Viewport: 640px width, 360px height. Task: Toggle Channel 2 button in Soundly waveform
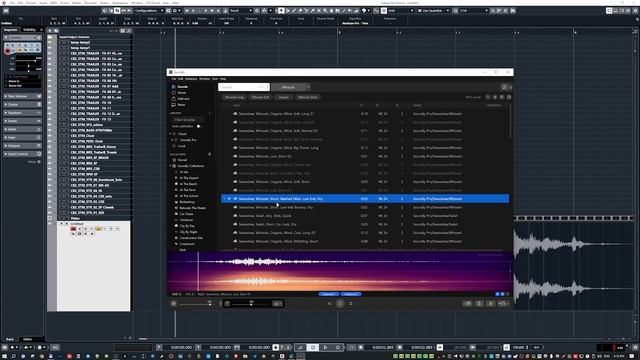click(x=351, y=294)
